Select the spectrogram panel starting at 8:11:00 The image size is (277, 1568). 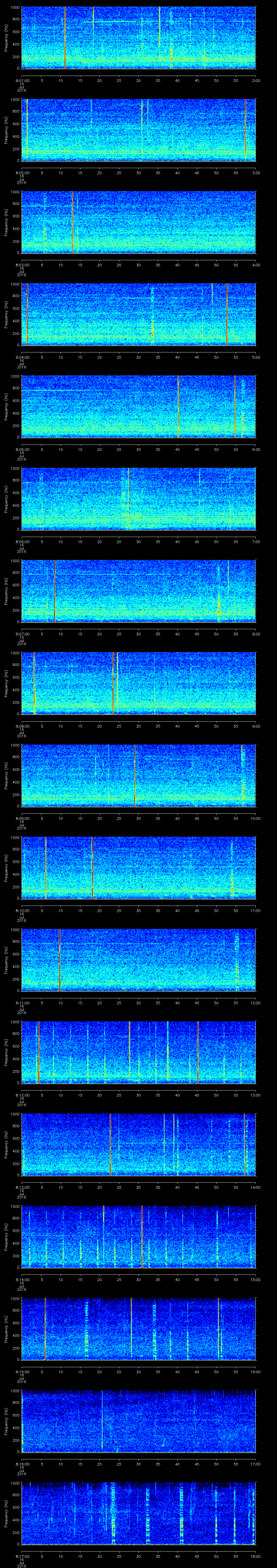pos(138,960)
